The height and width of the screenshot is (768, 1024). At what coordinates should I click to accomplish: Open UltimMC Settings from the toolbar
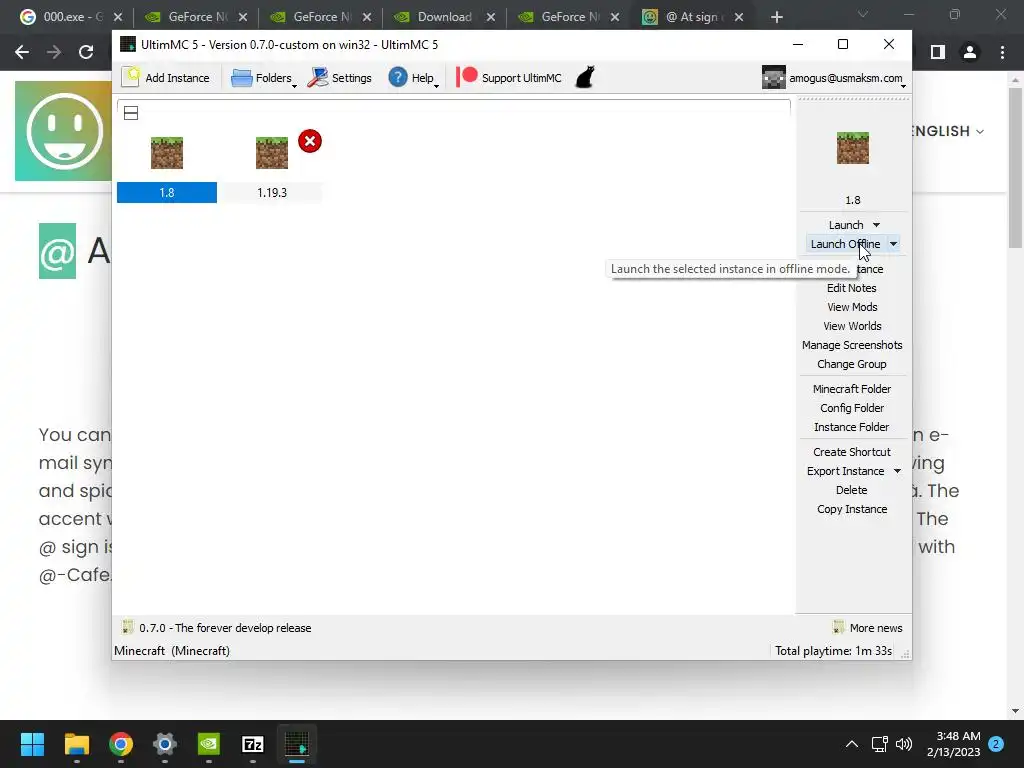340,78
